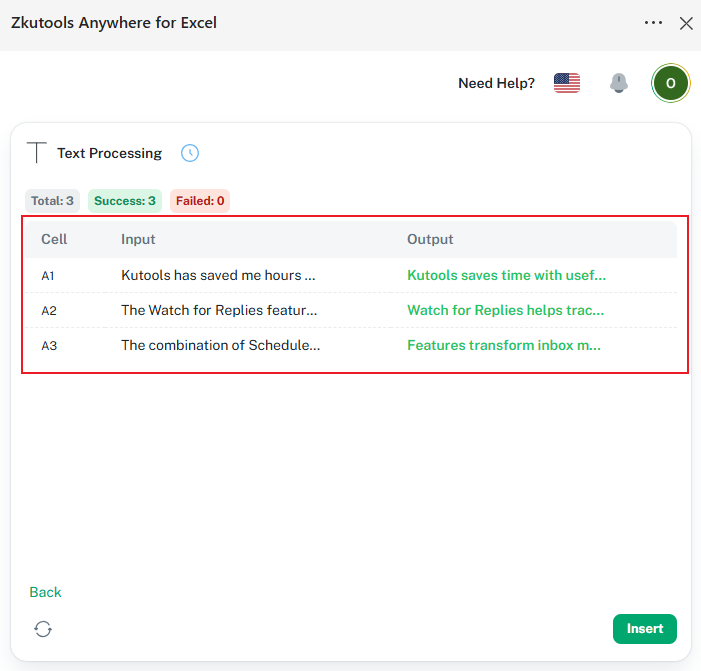
Task: Click the Input column header
Action: 138,239
